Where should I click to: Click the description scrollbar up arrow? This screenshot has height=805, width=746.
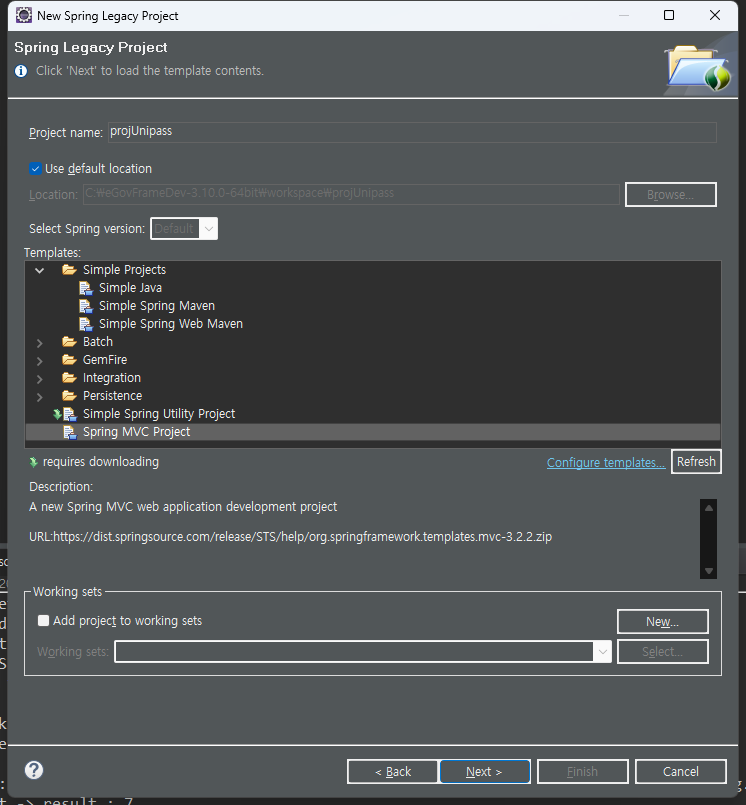[709, 508]
